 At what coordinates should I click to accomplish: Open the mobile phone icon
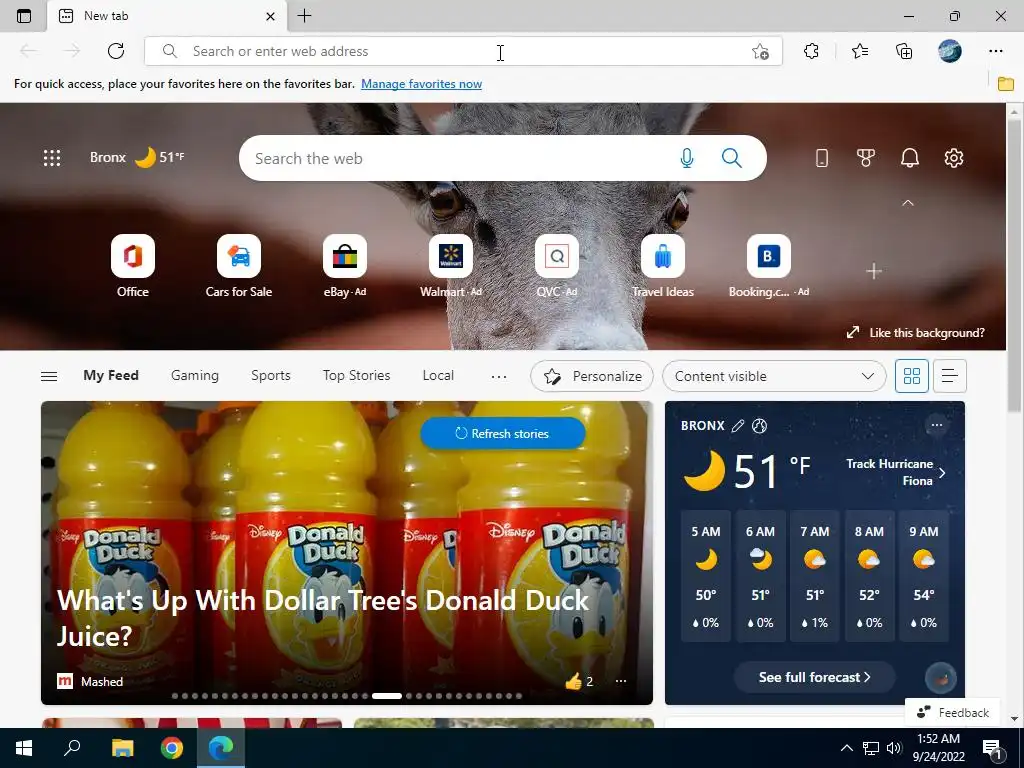[822, 158]
